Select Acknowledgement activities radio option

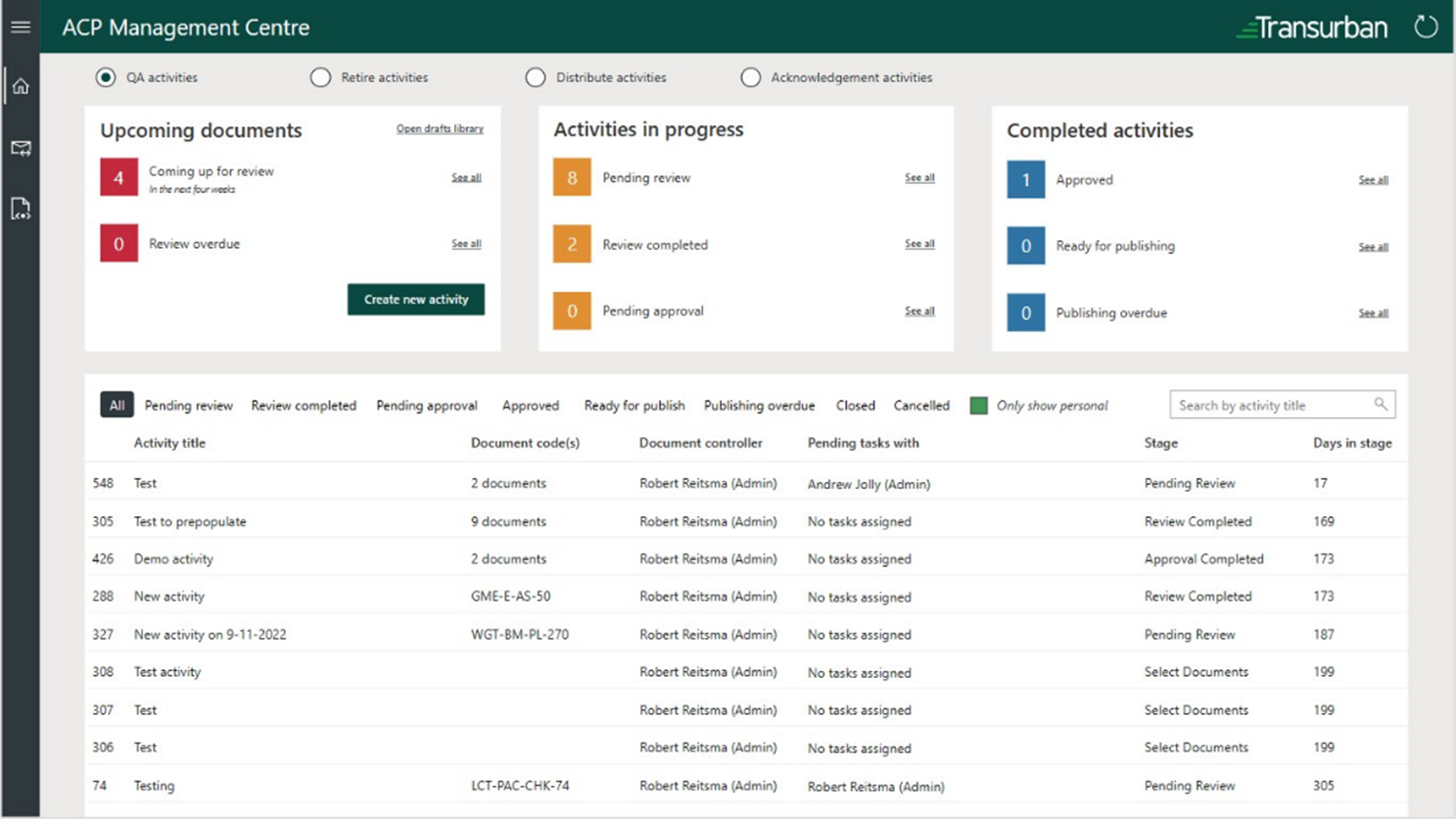[750, 77]
